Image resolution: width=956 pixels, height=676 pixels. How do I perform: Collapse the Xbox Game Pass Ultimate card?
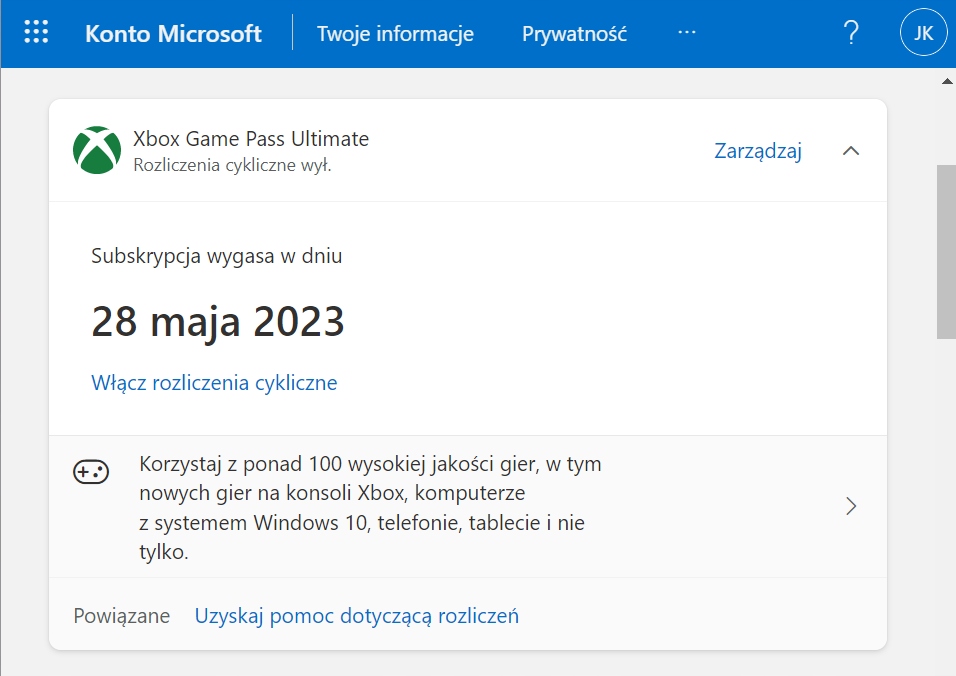[x=851, y=151]
